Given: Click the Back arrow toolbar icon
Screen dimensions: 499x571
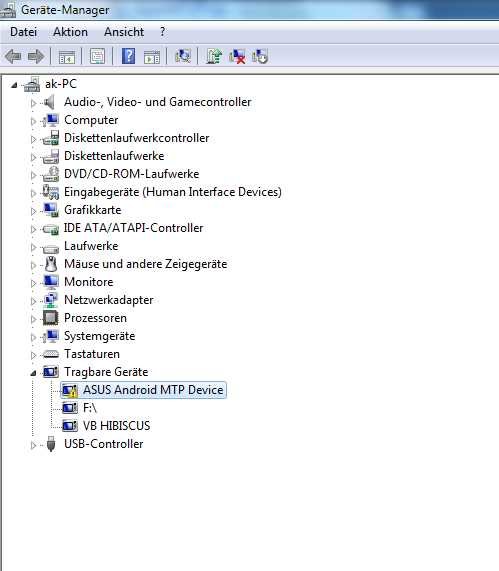Looking at the screenshot, I should click(13, 56).
